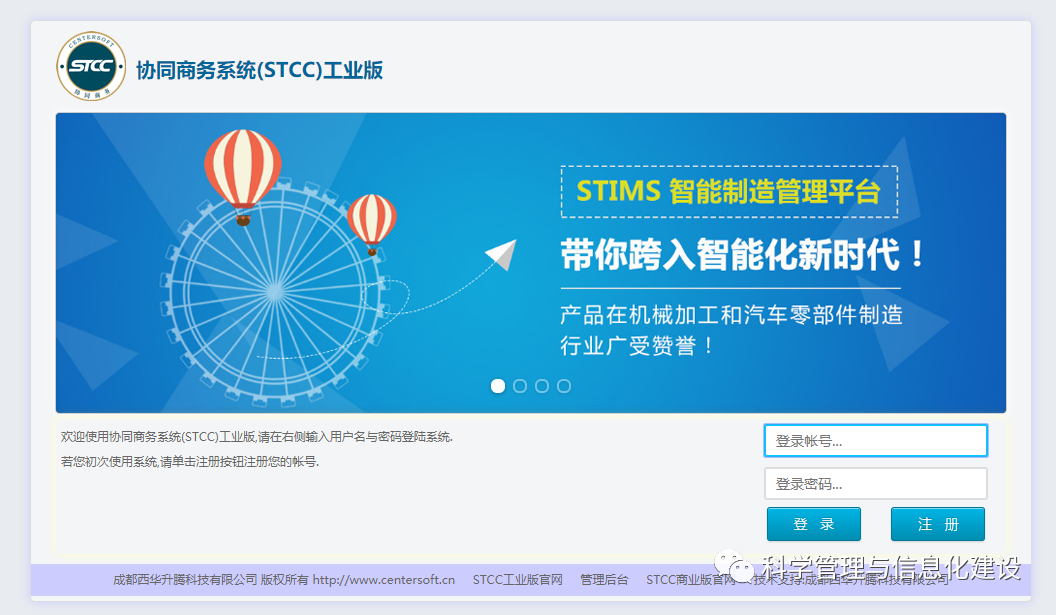Select the second carousel indicator dot

coord(520,386)
